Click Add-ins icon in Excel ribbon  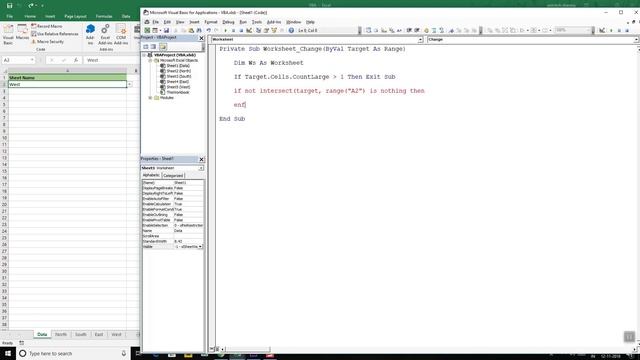(x=90, y=34)
